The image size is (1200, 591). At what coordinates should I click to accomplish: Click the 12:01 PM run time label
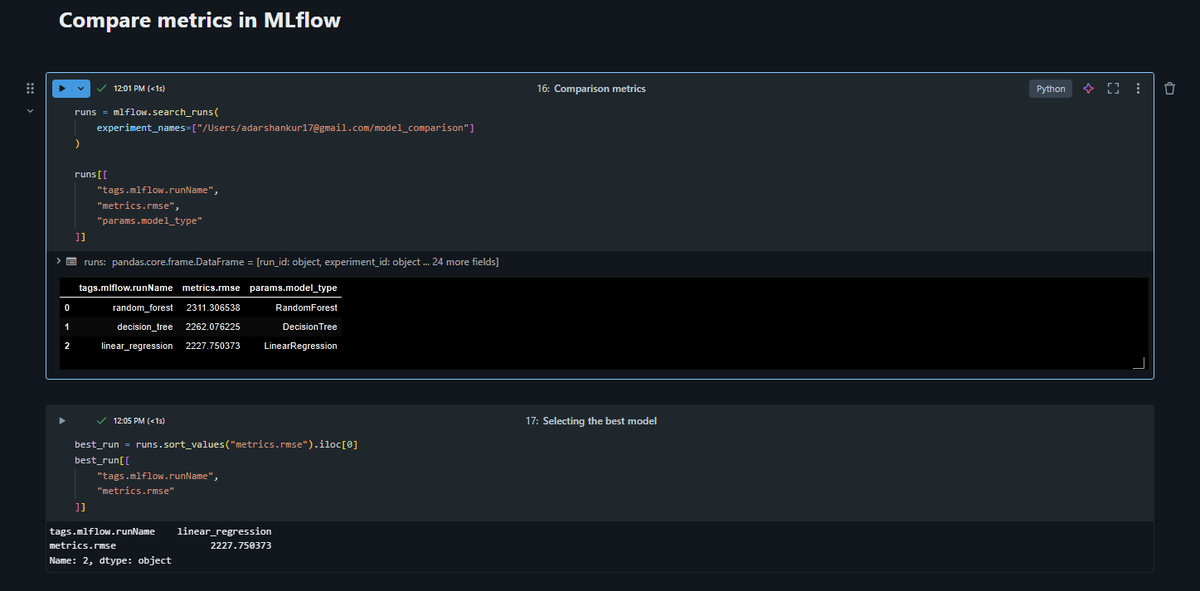[x=139, y=89]
